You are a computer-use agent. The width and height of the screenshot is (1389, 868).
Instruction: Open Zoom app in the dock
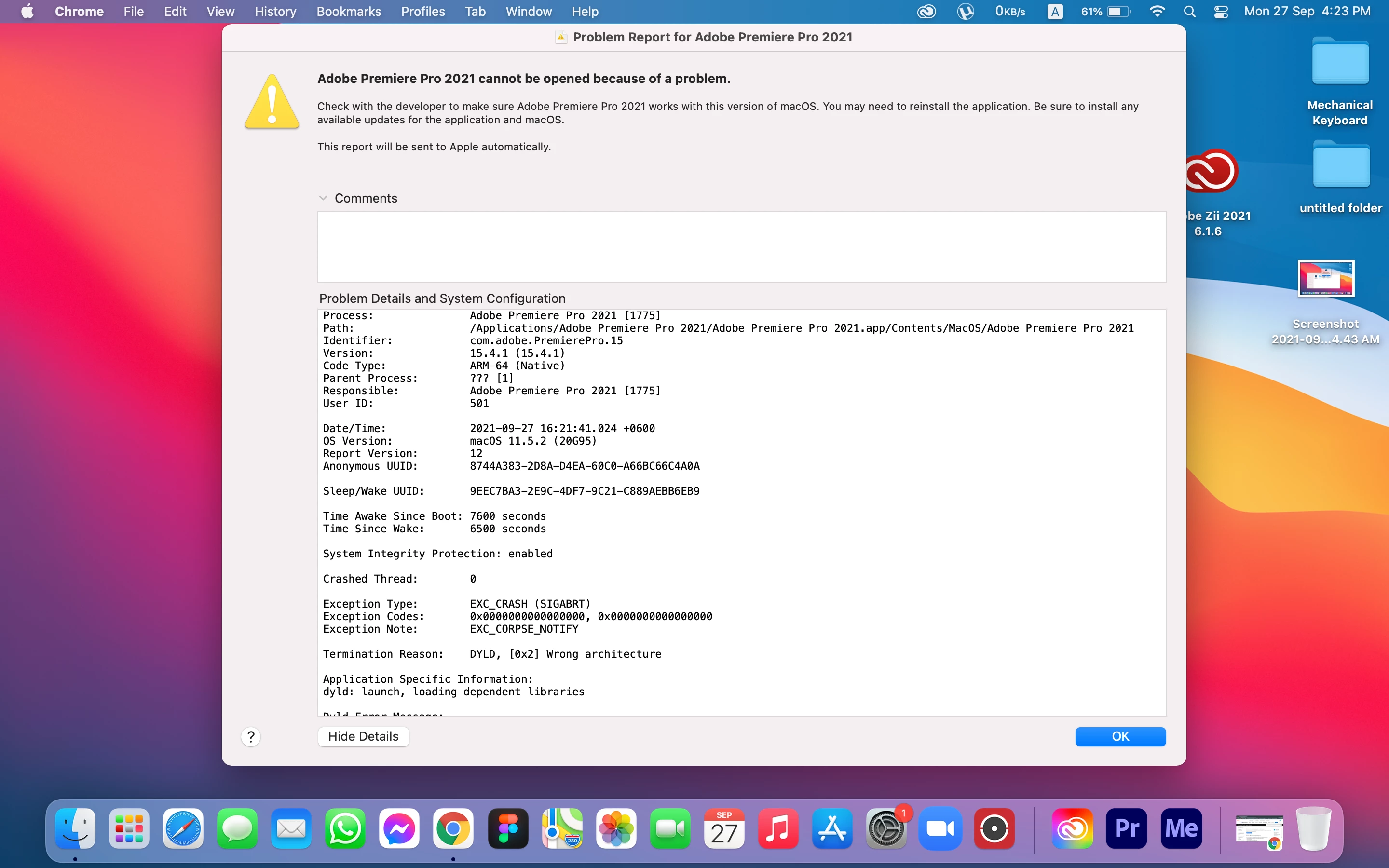pyautogui.click(x=940, y=828)
